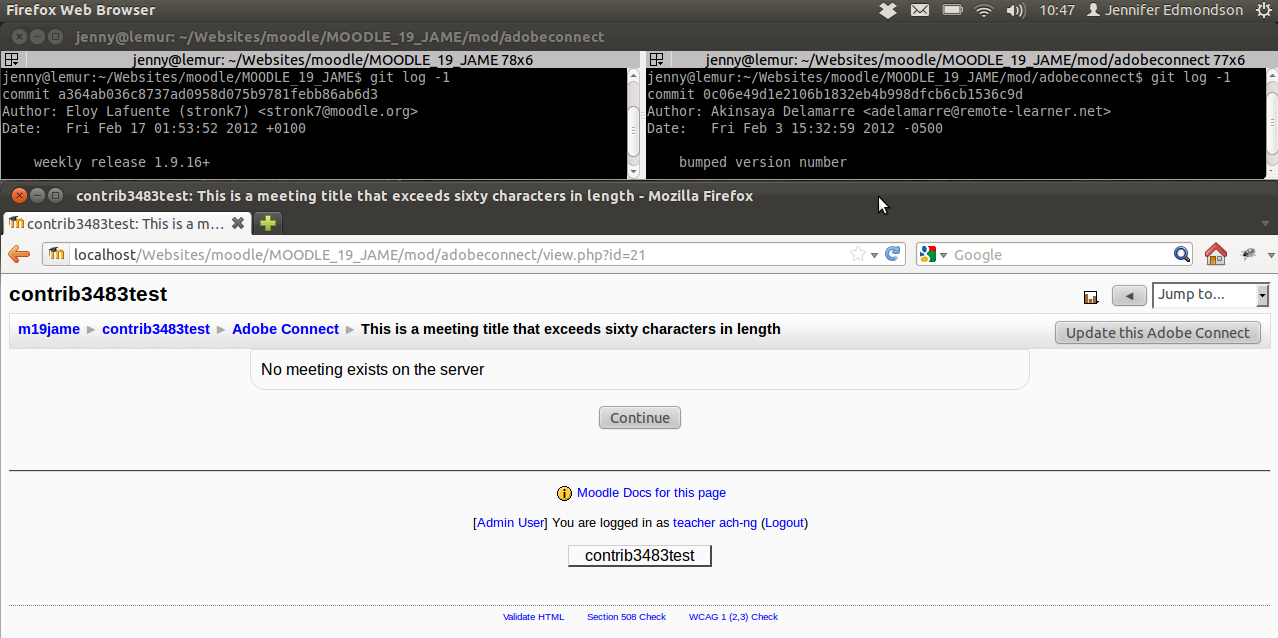Click the Moodle Docs info icon

564,493
